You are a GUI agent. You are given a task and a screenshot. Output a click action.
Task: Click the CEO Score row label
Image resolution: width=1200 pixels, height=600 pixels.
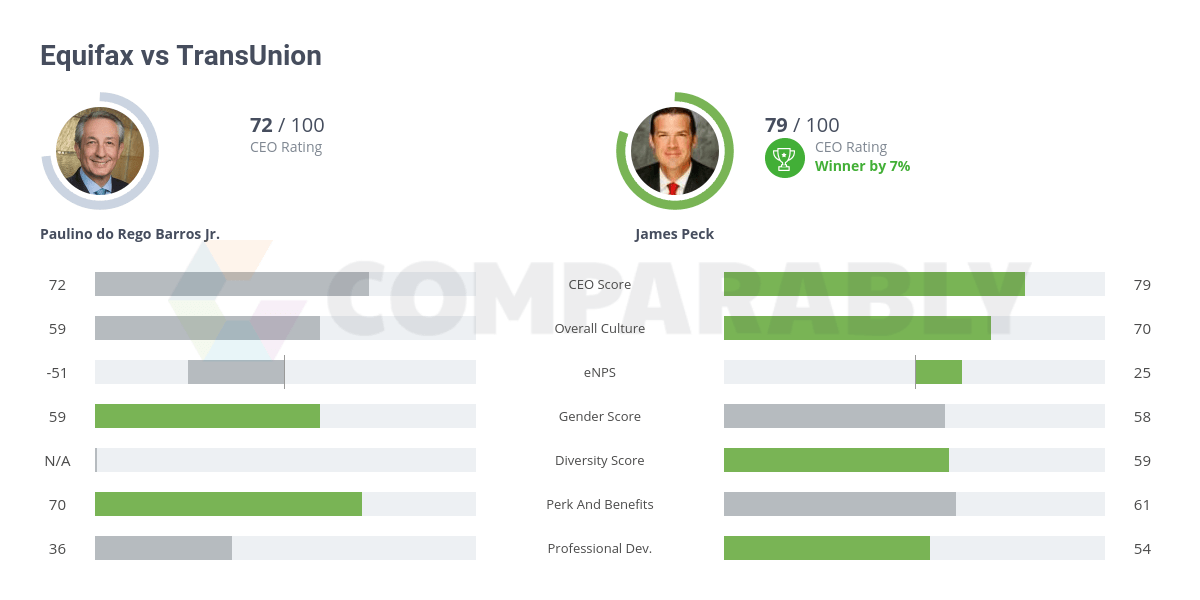click(599, 284)
